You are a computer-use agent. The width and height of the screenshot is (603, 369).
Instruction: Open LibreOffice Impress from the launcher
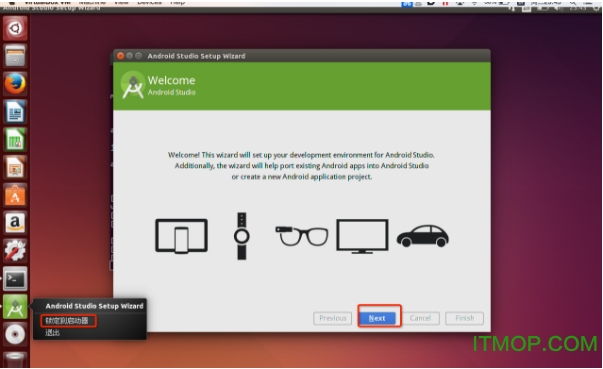pyautogui.click(x=15, y=167)
